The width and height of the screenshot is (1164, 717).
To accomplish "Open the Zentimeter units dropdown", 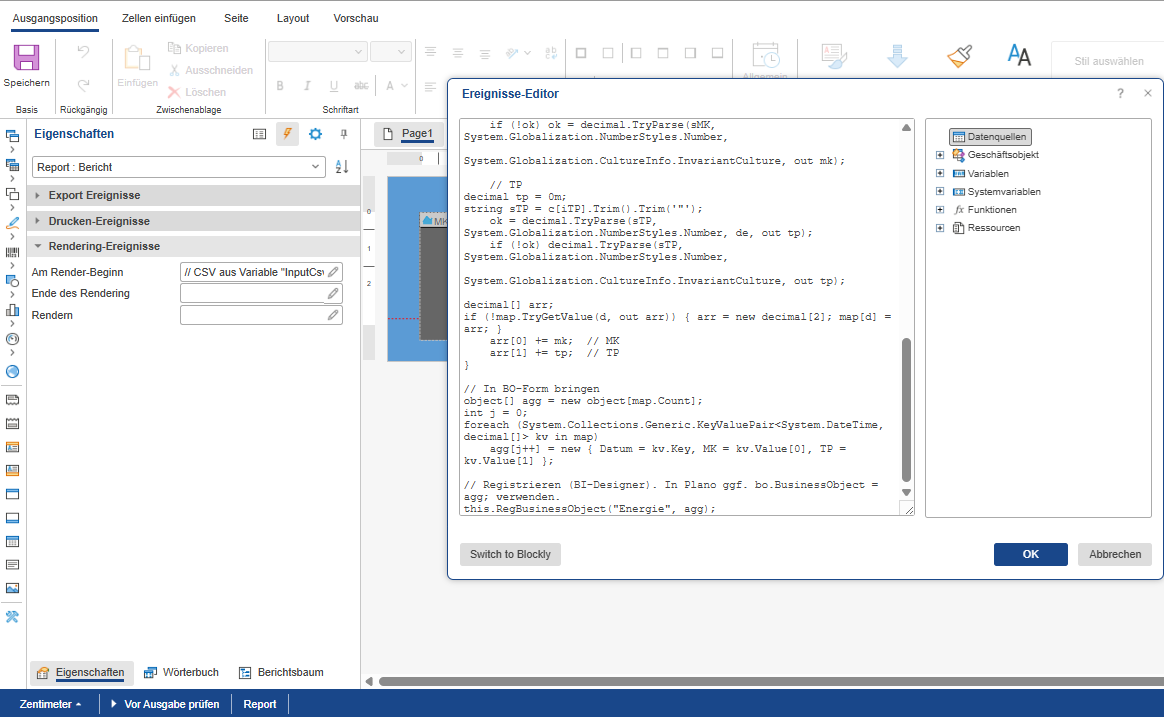I will (50, 704).
